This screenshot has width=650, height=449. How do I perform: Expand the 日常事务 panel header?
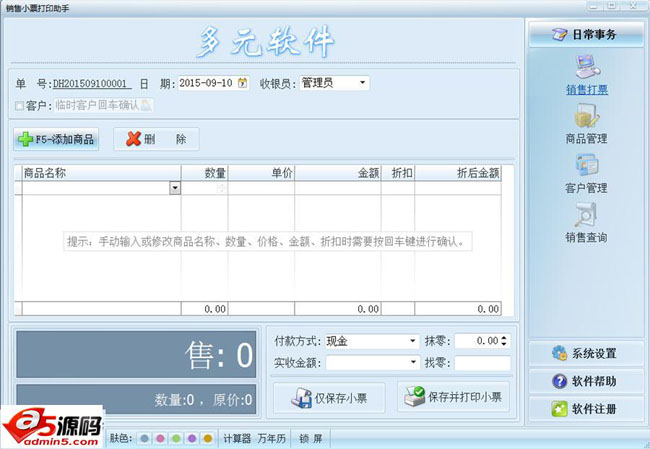[586, 34]
